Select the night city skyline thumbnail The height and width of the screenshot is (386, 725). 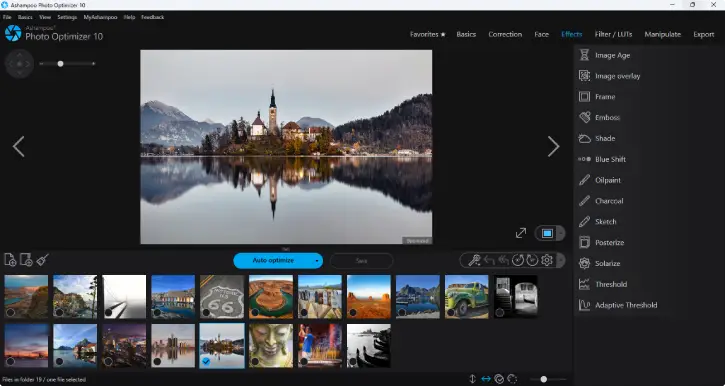click(124, 346)
